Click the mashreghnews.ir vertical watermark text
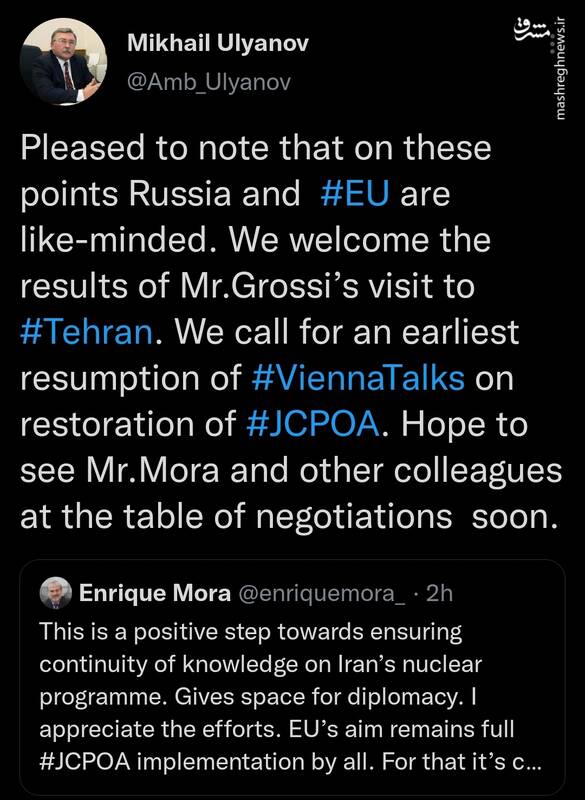 [x=560, y=68]
